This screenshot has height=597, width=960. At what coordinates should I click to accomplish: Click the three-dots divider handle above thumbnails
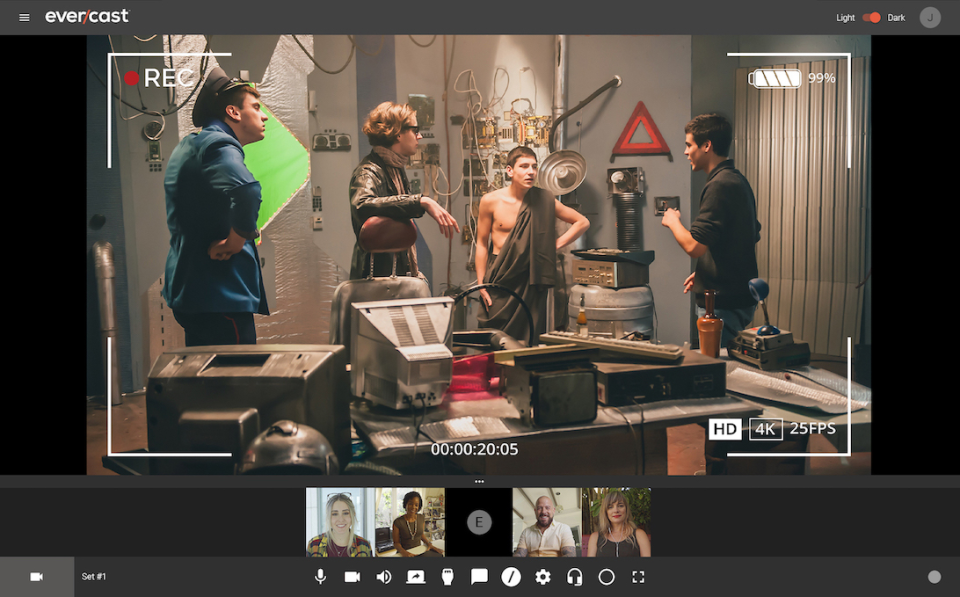point(479,482)
